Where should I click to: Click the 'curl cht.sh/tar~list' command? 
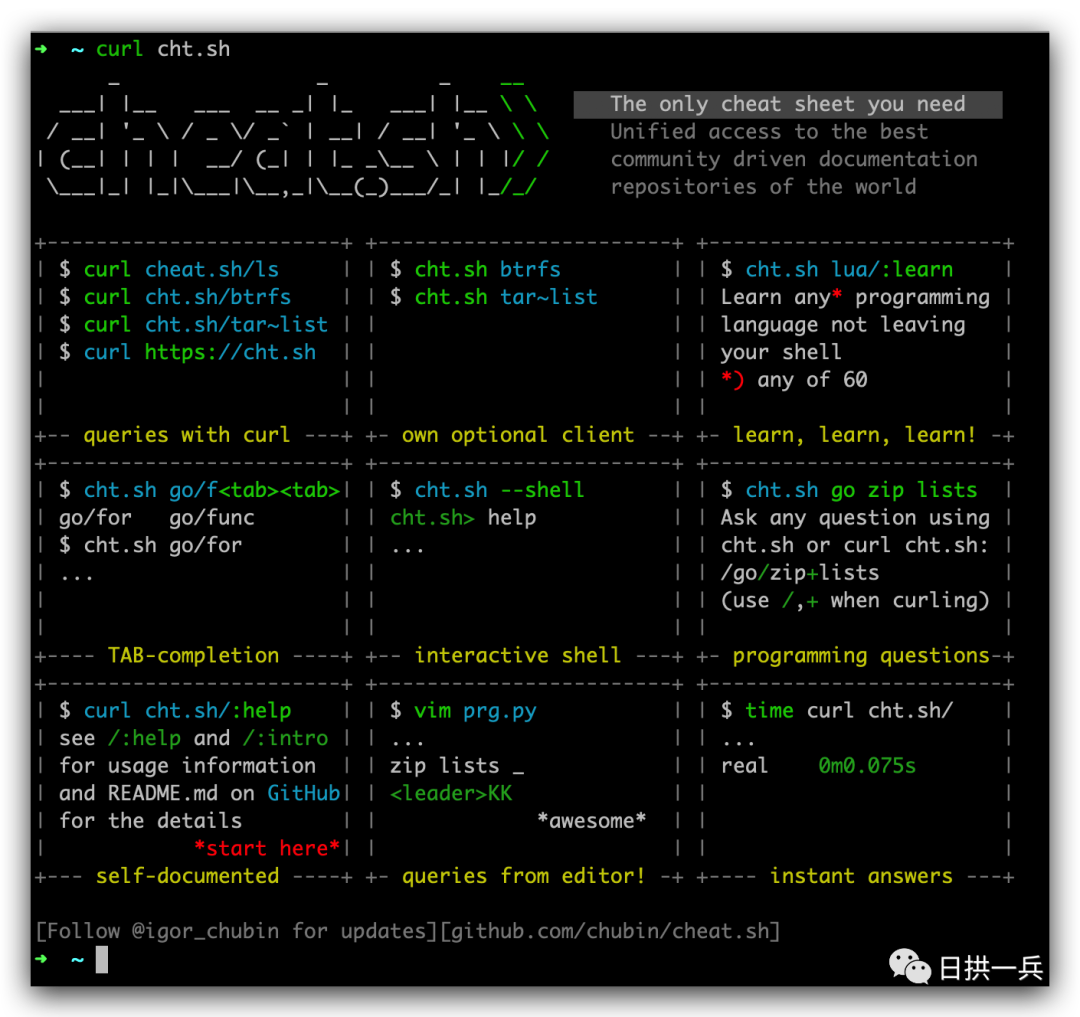(206, 325)
